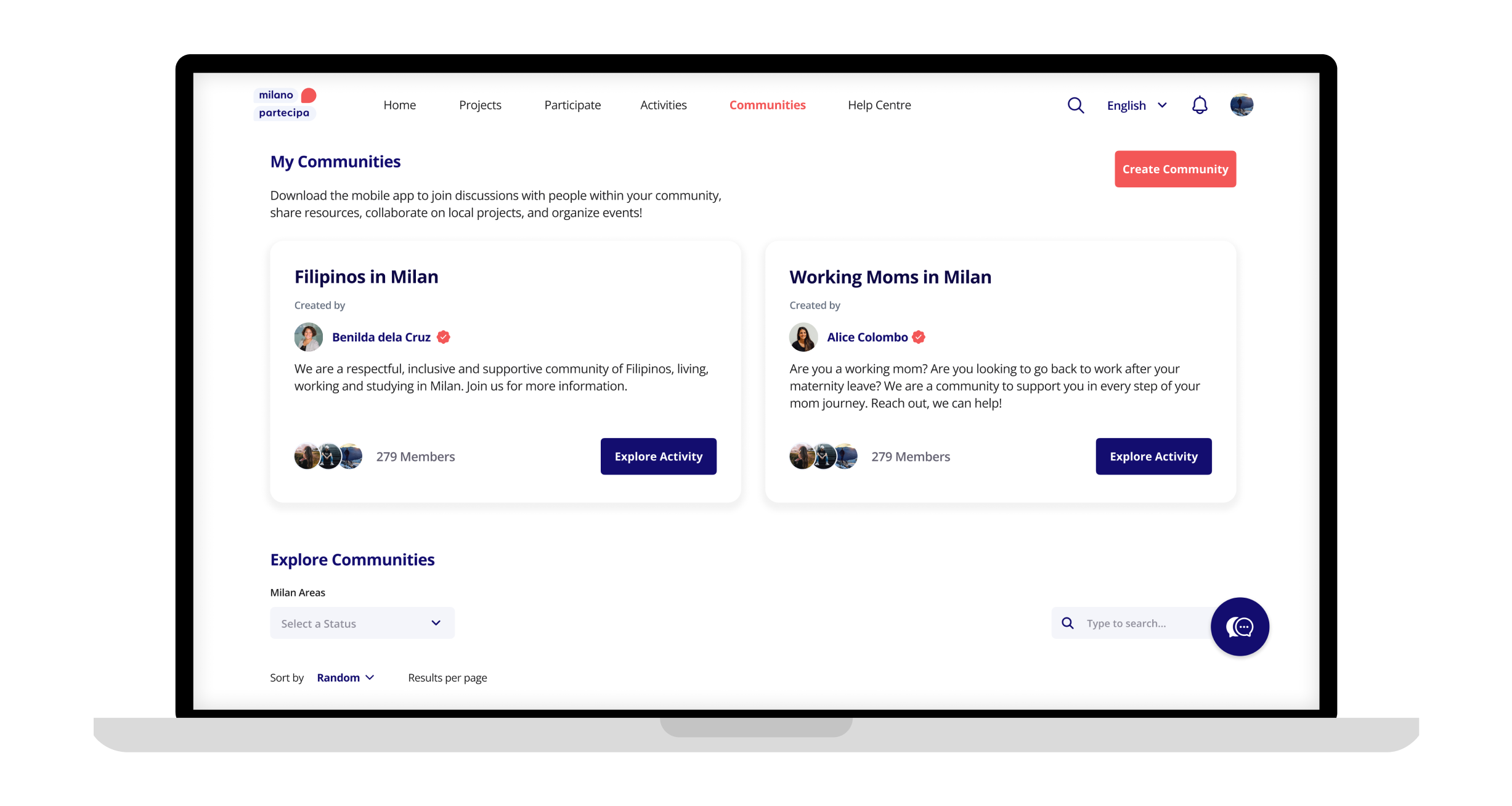Expand the English language dropdown
1512x806 pixels.
[x=1137, y=105]
